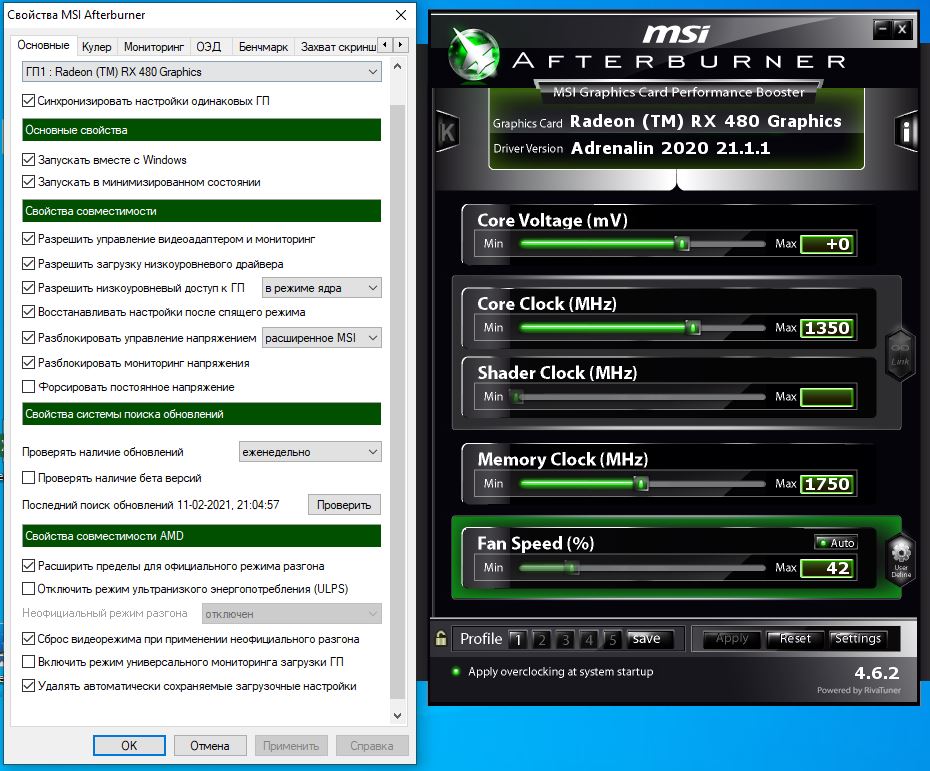Click the Fan Speed value field 42
The image size is (930, 771).
tap(827, 568)
